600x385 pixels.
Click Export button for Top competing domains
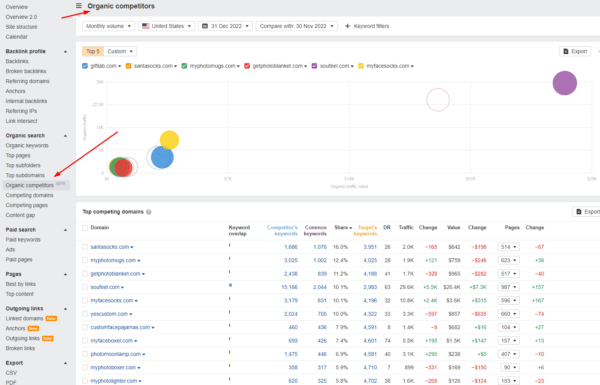587,212
